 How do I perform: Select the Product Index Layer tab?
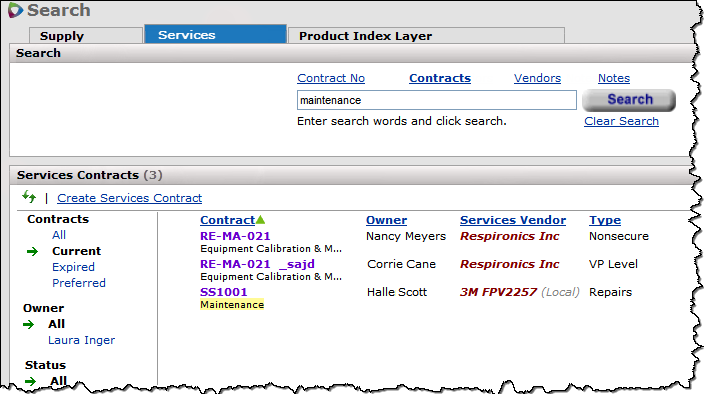click(x=426, y=35)
